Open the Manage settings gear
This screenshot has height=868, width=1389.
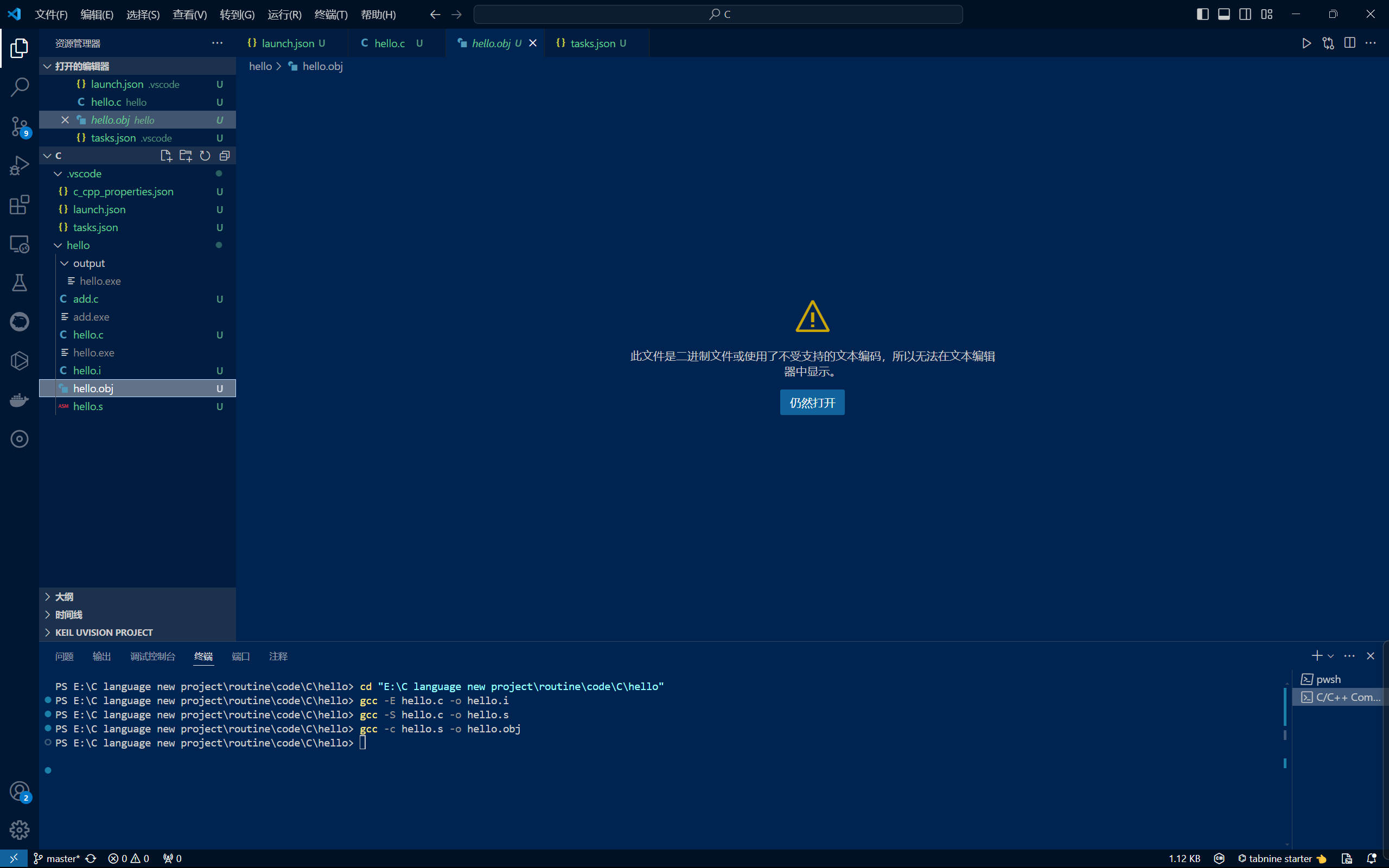20,829
